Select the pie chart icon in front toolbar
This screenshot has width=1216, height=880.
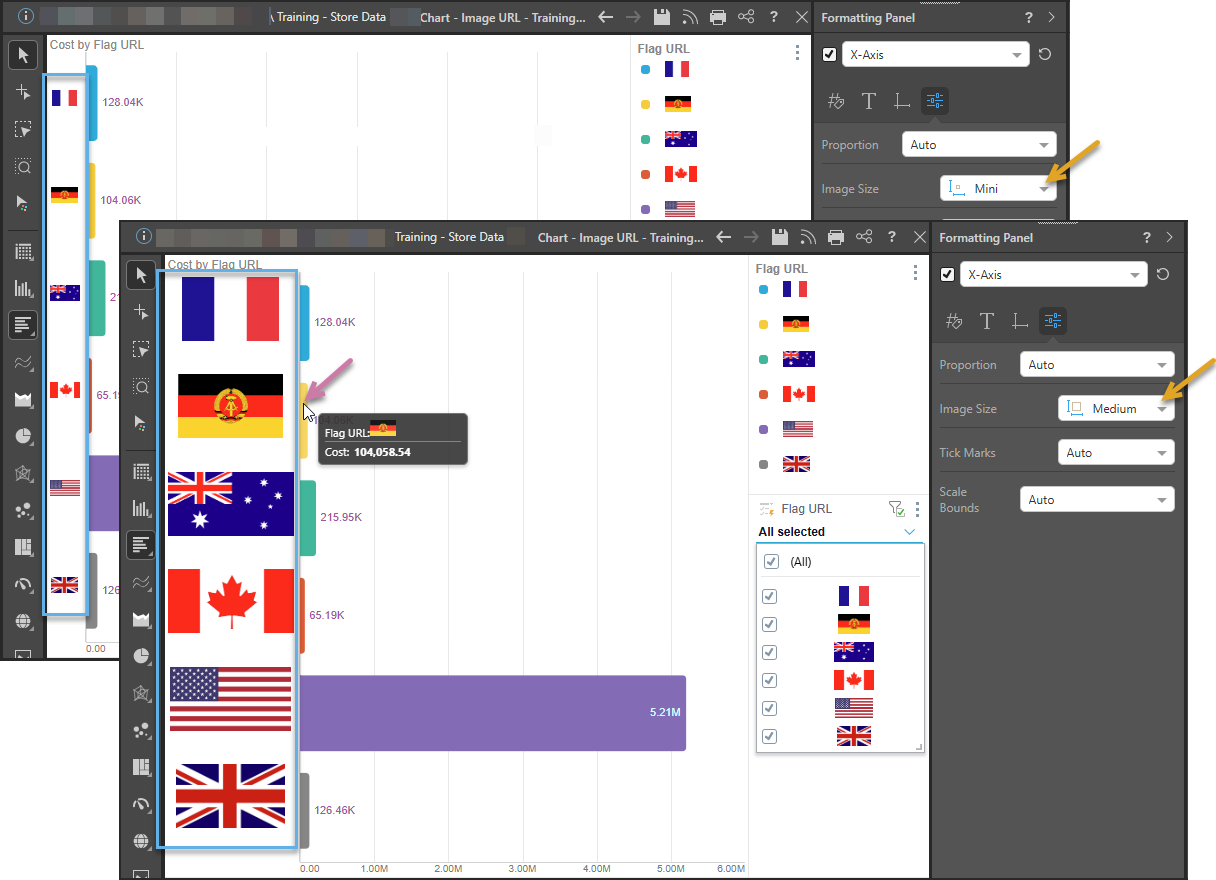coord(141,657)
